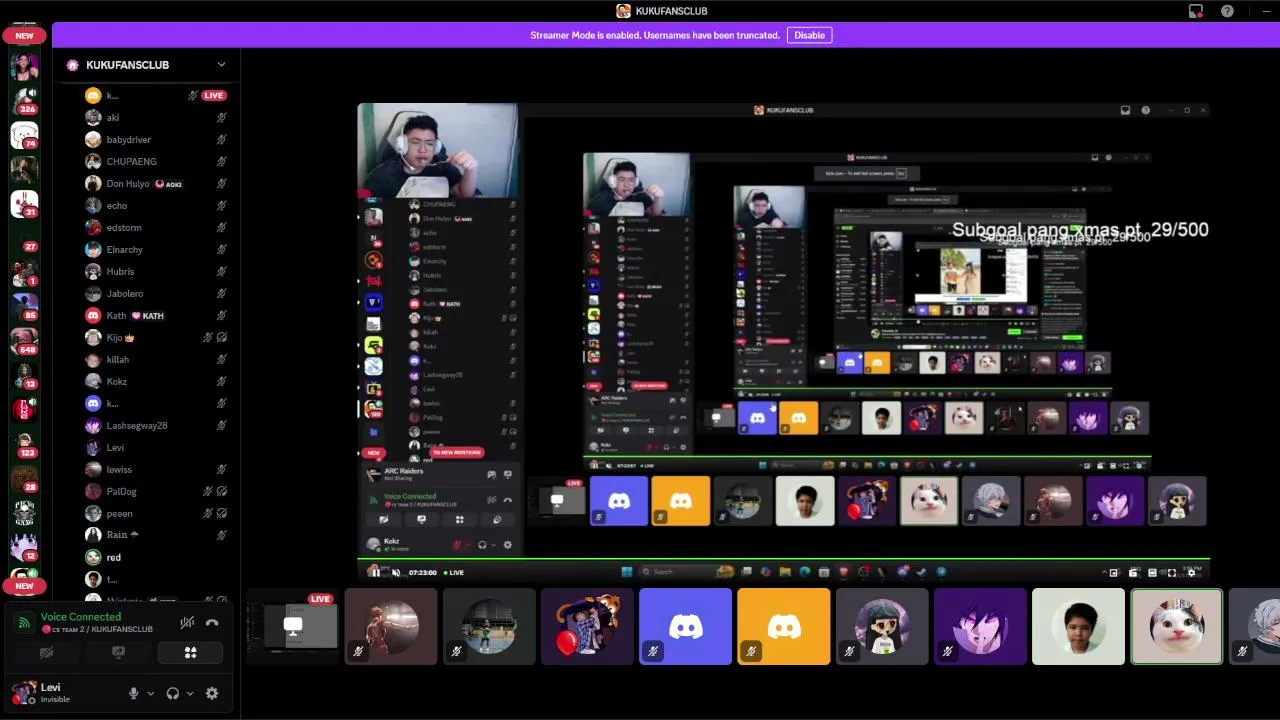Jump to NEW unreads at bottom of server list
The image size is (1280, 720).
[24, 586]
